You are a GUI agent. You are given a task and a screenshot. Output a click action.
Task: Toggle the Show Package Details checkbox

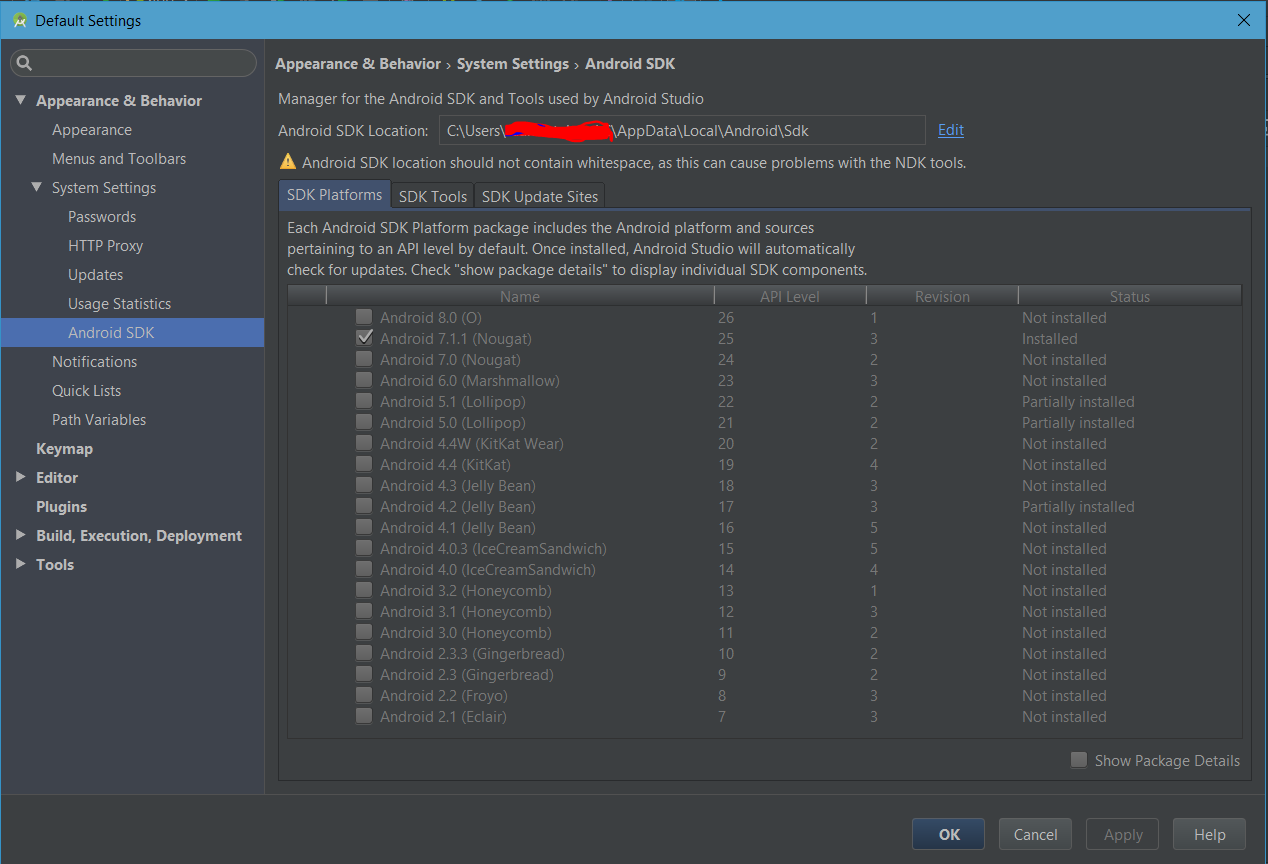1079,760
